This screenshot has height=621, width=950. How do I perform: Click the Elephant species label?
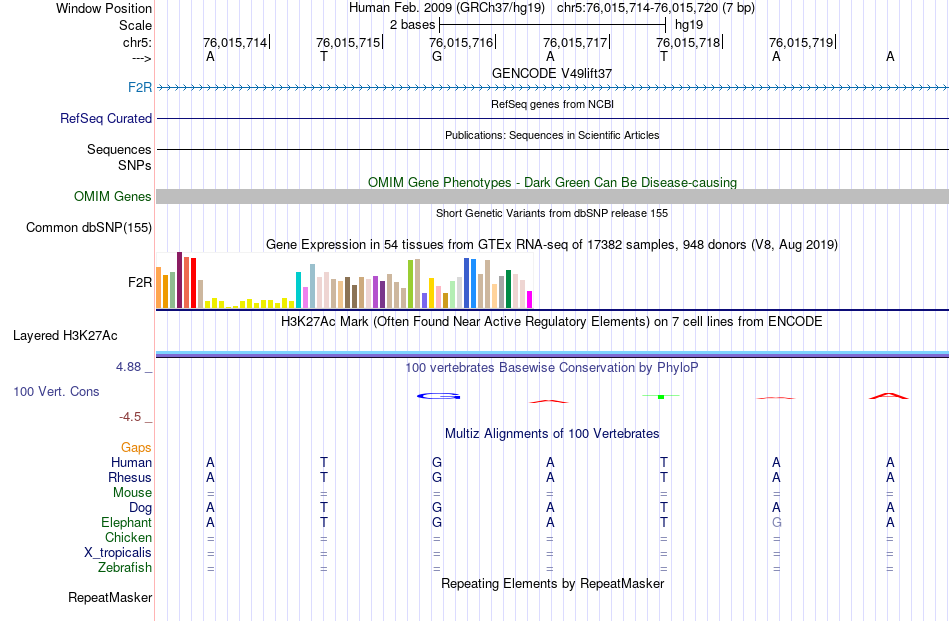pyautogui.click(x=126, y=522)
